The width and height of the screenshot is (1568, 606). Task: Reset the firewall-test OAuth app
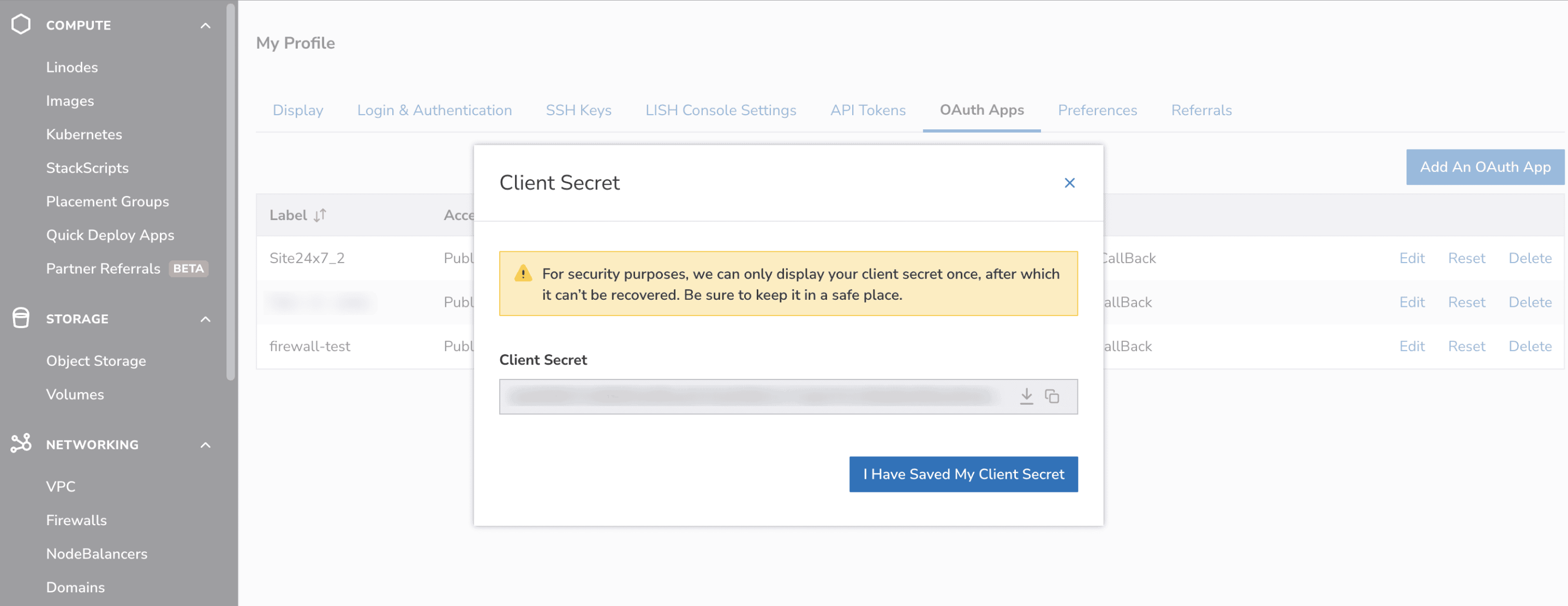[1467, 346]
